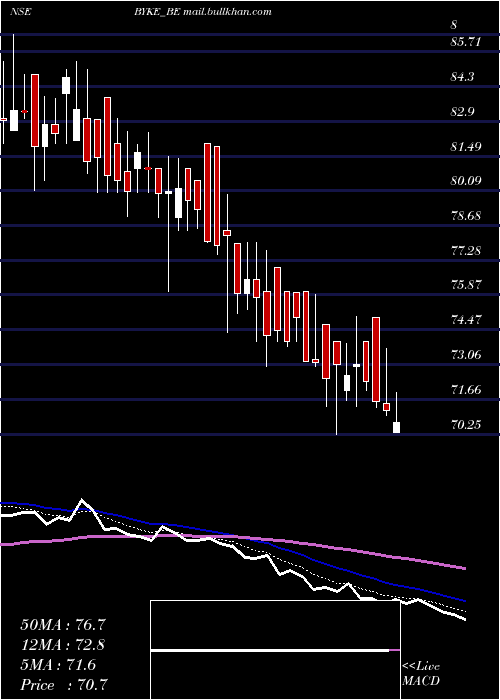Click the 50MA : 76.7 readout

pyautogui.click(x=63, y=625)
